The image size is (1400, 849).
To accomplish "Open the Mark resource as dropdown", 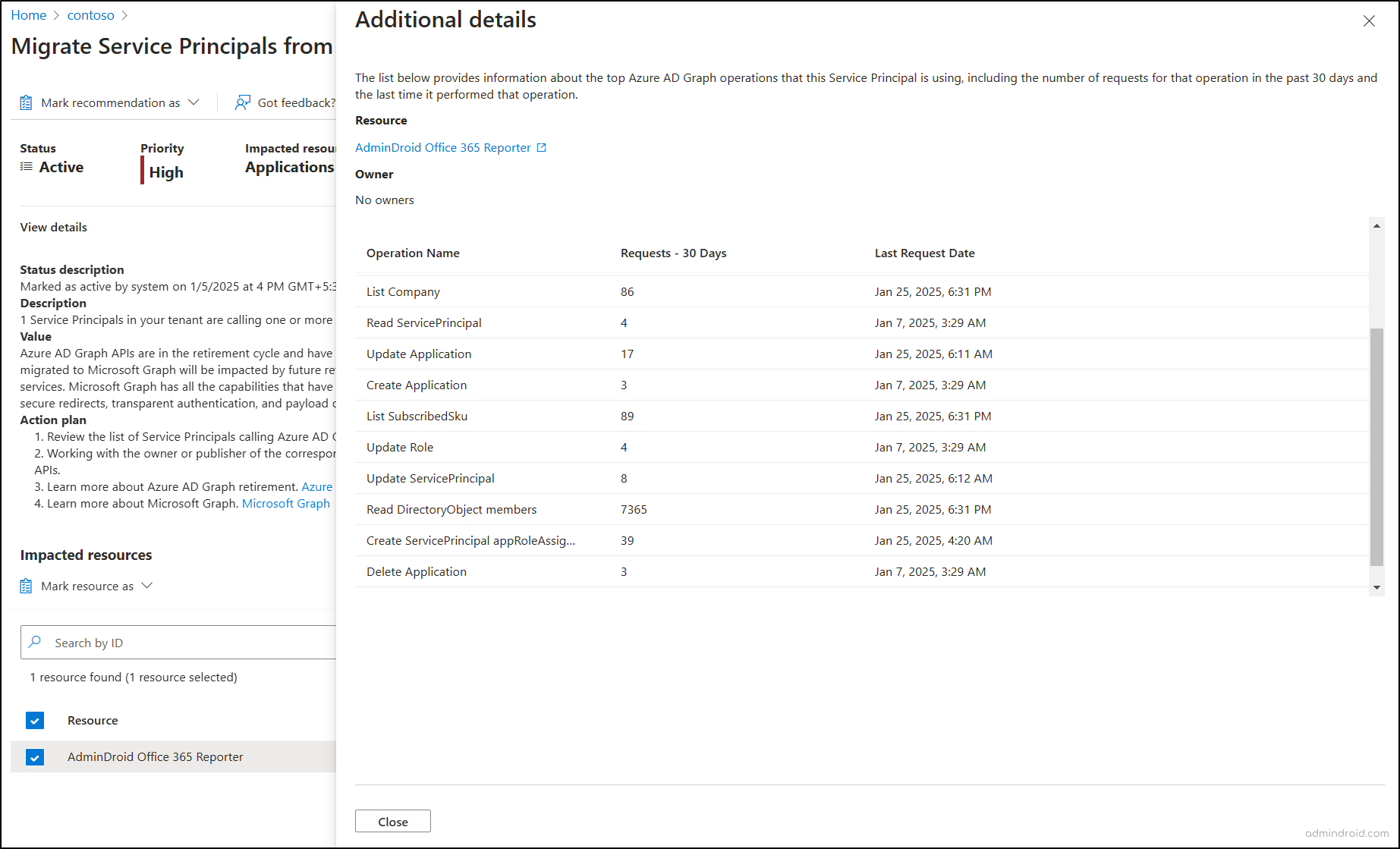I will click(147, 585).
